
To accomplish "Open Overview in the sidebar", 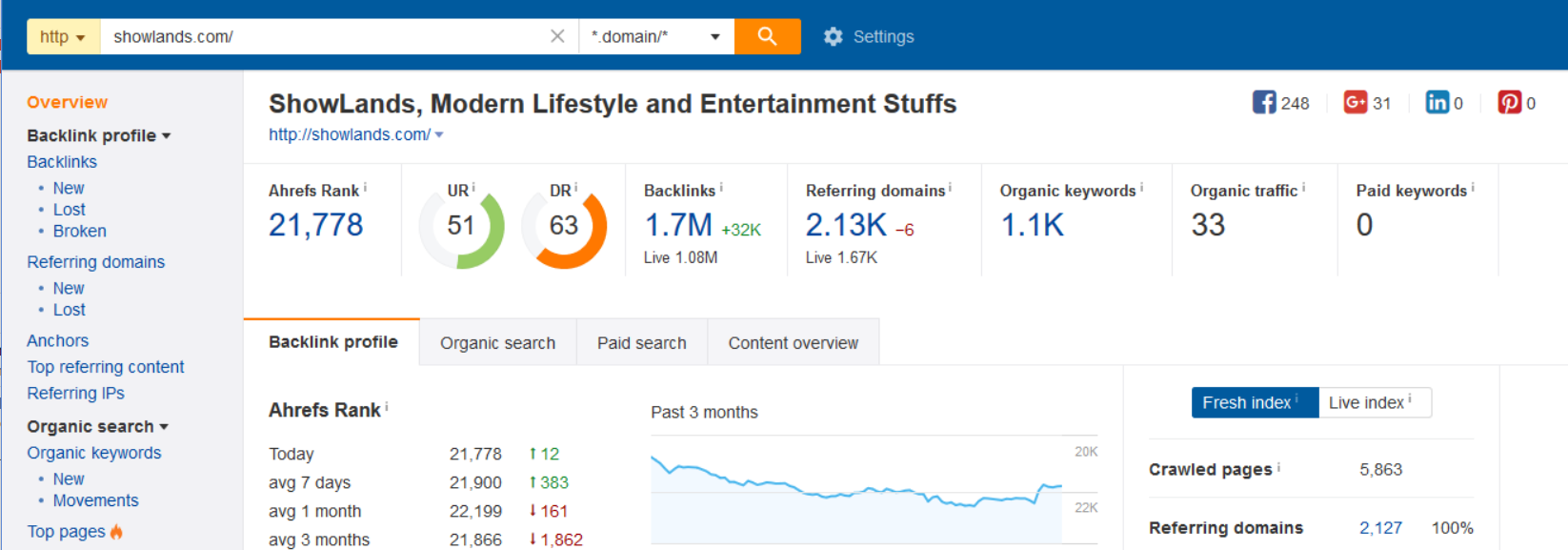I will (x=67, y=102).
